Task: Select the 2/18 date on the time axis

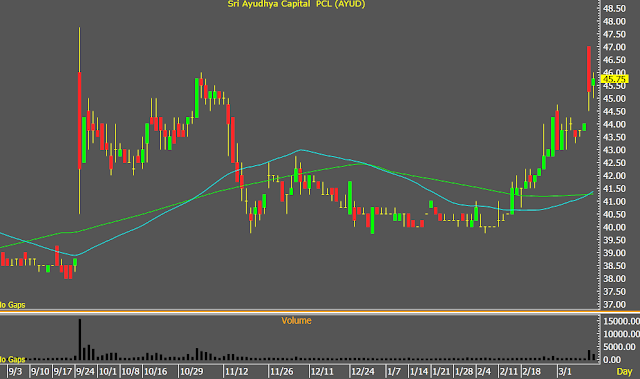Action: (531, 372)
